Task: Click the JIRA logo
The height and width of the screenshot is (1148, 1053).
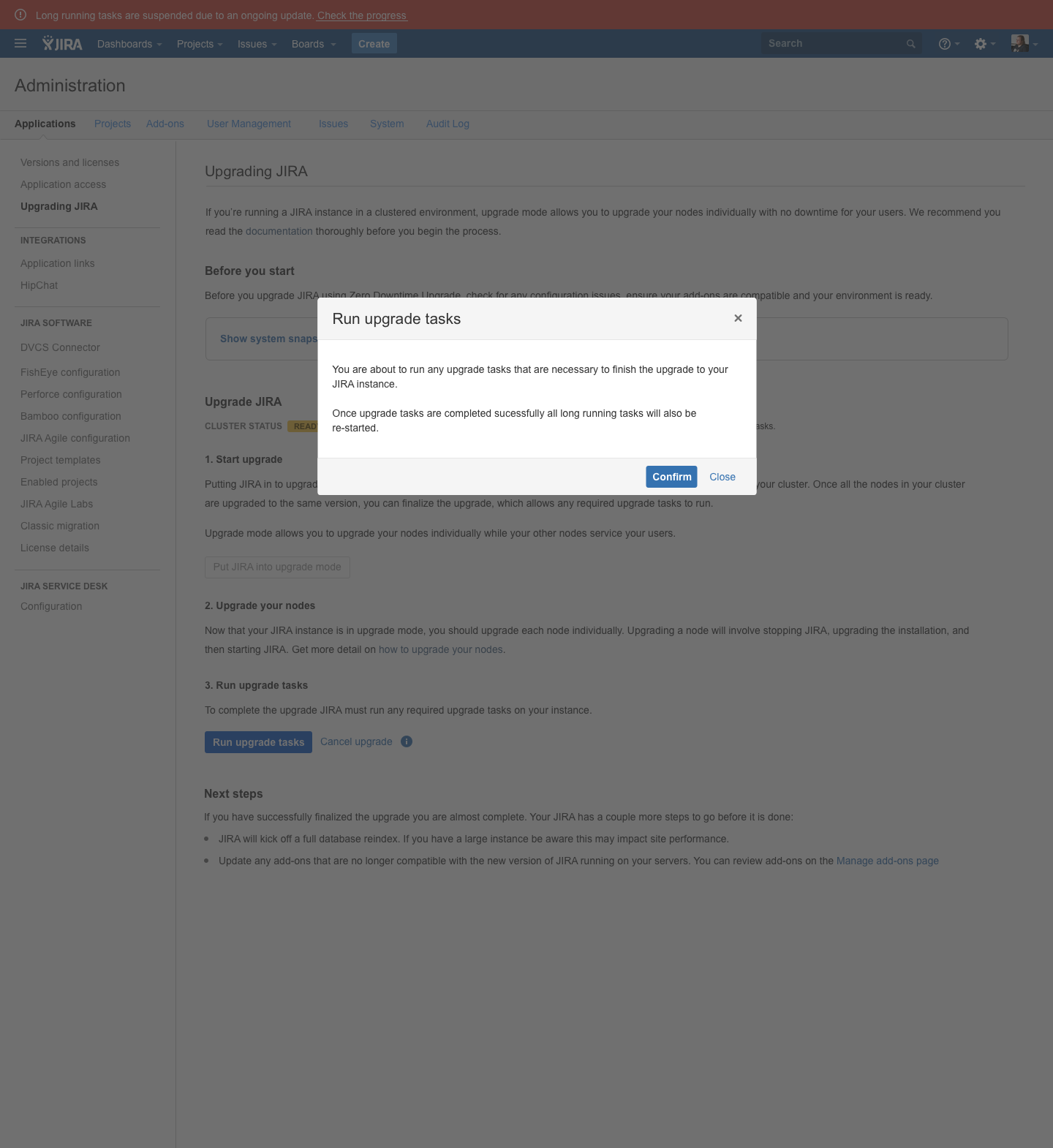Action: point(62,44)
